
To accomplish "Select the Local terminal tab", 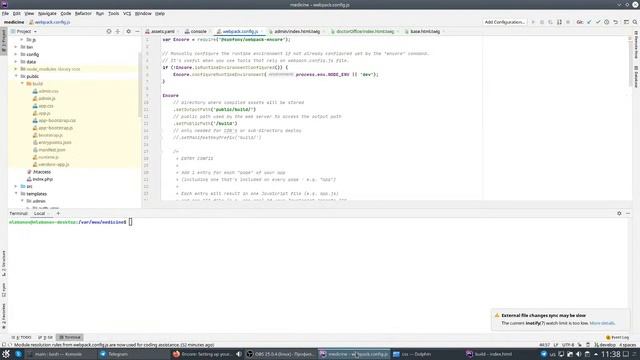I will pos(39,213).
